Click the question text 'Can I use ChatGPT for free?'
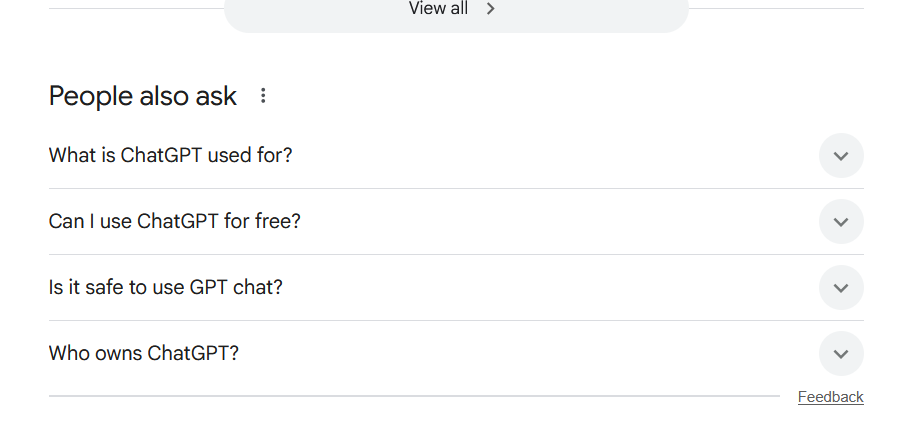This screenshot has width=909, height=445. (174, 222)
